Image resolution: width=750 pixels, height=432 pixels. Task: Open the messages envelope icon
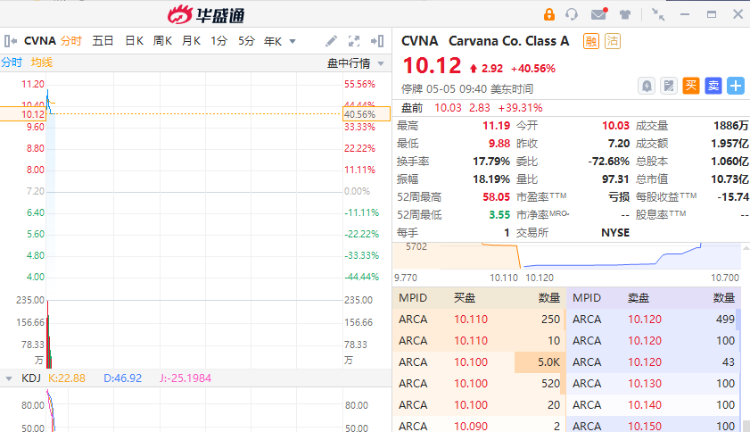[x=598, y=14]
